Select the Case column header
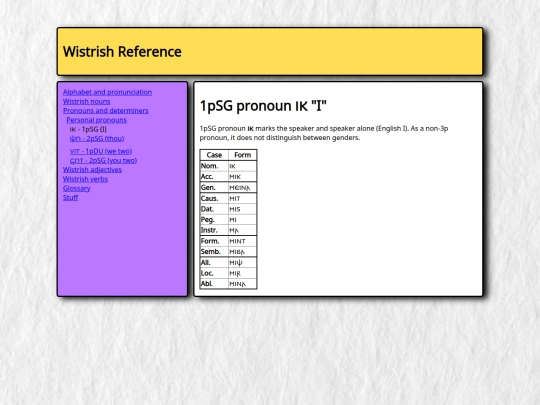The width and height of the screenshot is (540, 405). (x=214, y=155)
